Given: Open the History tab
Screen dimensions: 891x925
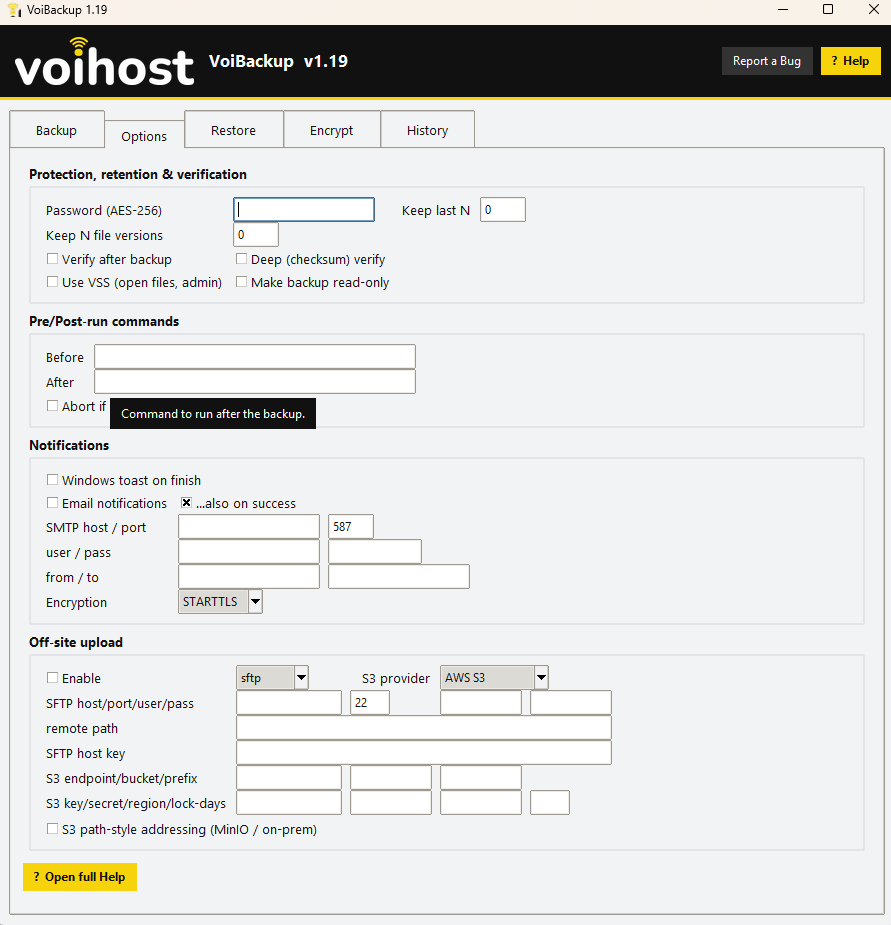Looking at the screenshot, I should [x=427, y=130].
